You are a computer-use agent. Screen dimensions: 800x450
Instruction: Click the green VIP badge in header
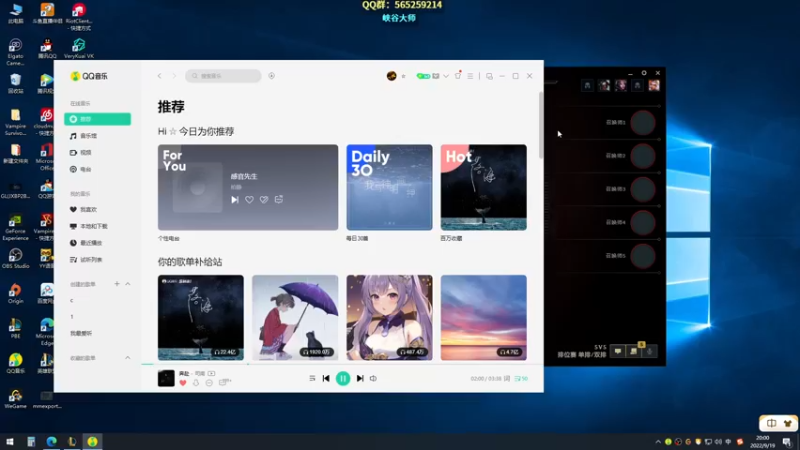coord(423,76)
